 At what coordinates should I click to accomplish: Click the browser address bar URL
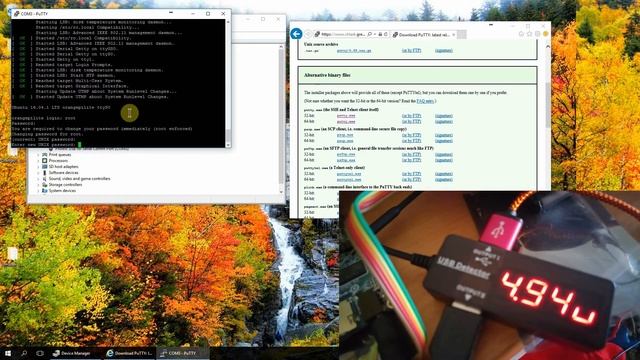(x=342, y=34)
